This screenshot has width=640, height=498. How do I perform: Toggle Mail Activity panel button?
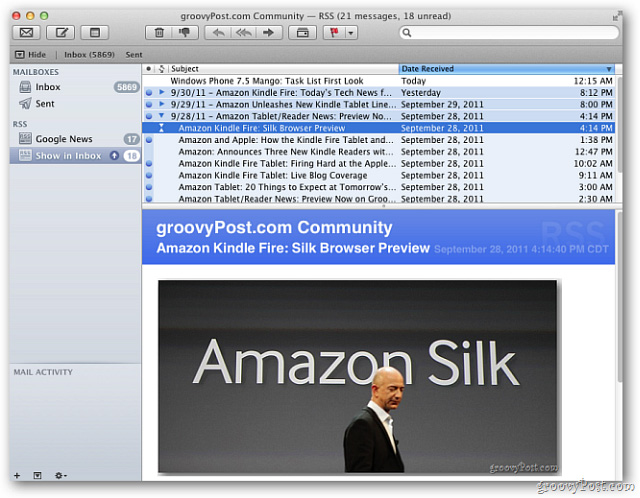point(38,476)
